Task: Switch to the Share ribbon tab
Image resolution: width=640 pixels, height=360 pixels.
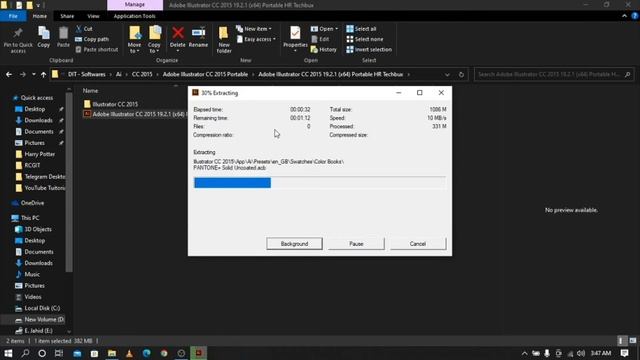Action: pyautogui.click(x=67, y=16)
